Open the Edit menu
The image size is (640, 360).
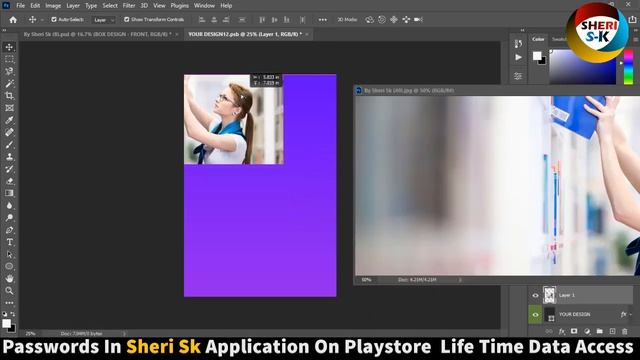point(35,6)
